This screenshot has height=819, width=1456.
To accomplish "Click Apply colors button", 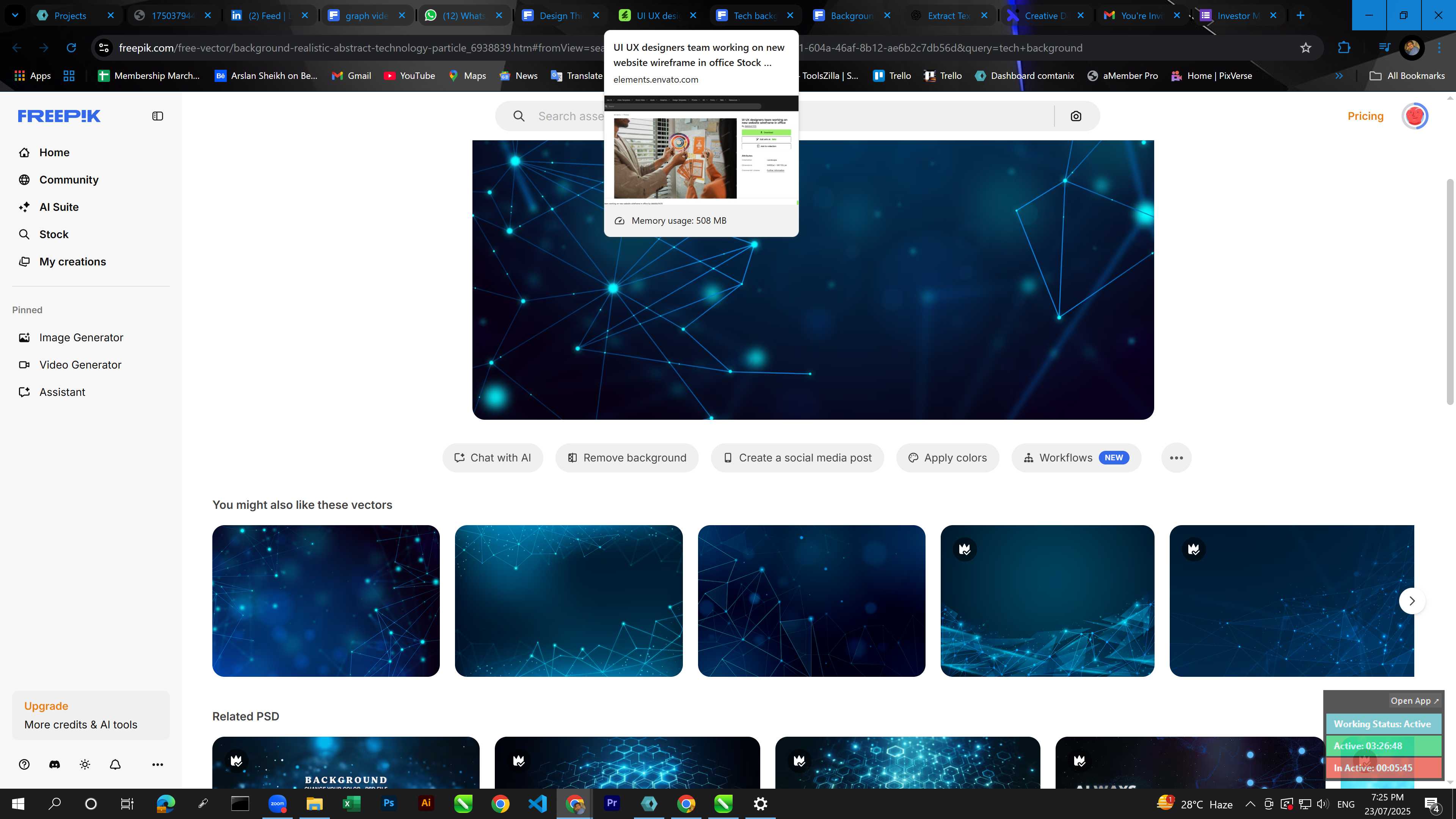I will (947, 458).
